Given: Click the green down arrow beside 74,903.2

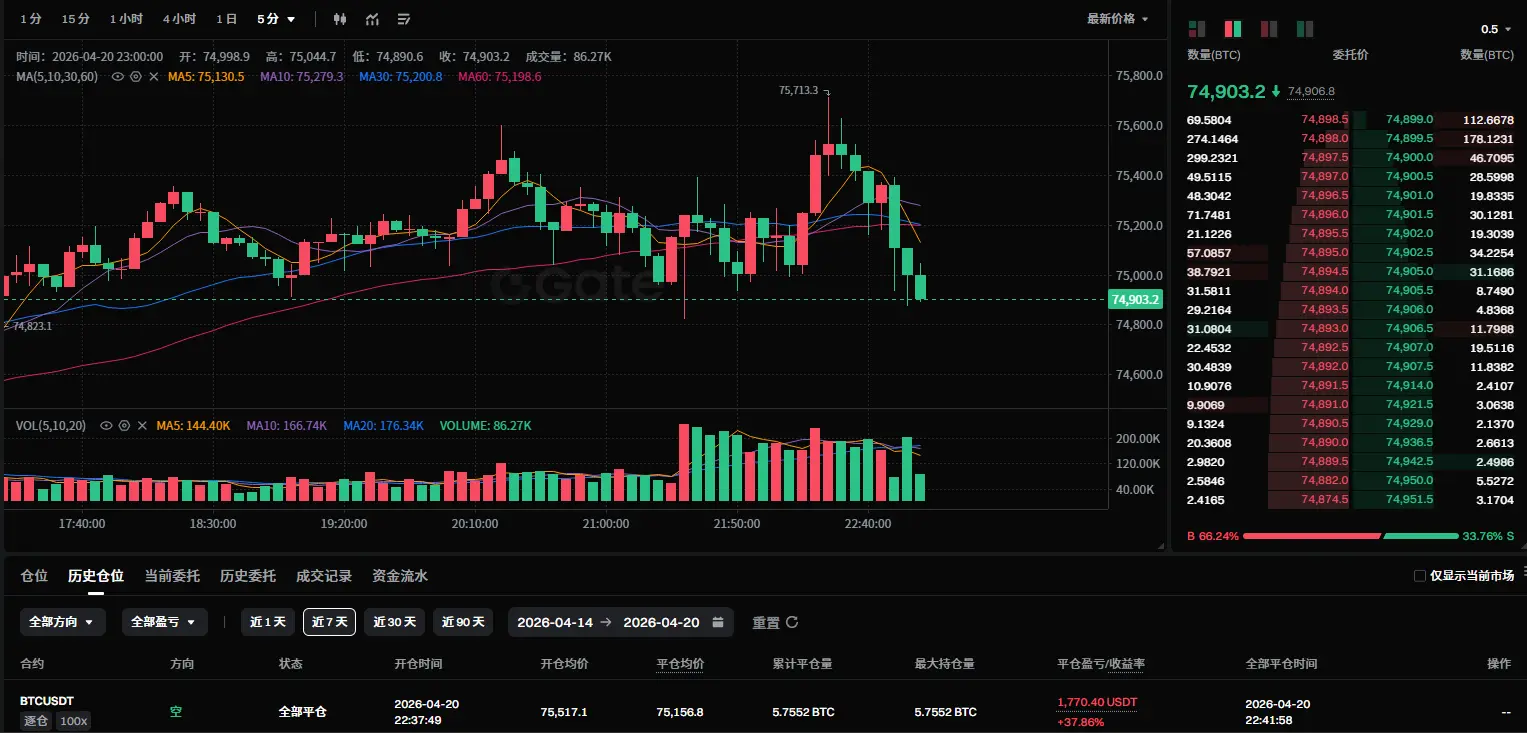Looking at the screenshot, I should point(1275,92).
